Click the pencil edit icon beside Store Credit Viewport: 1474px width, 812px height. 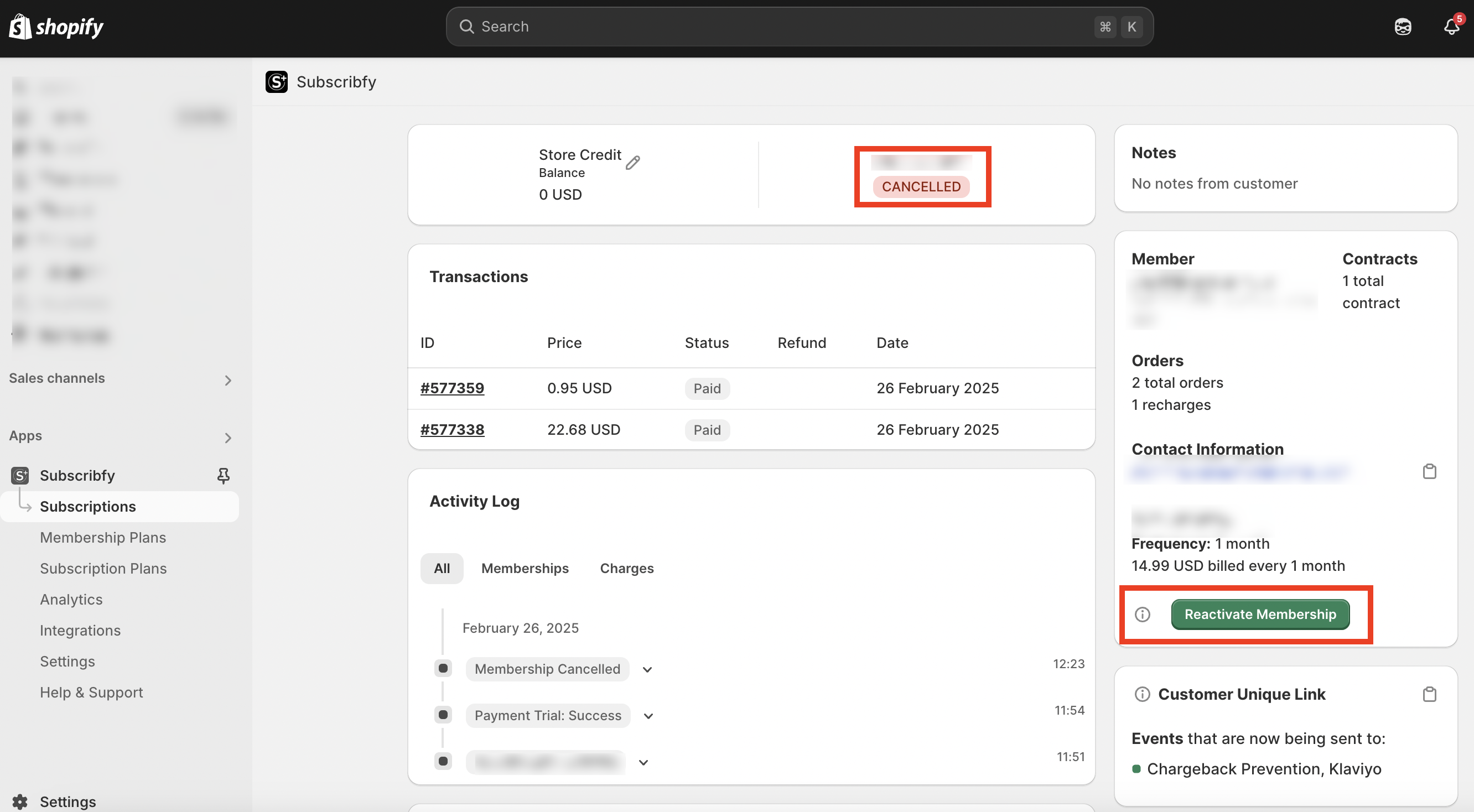coord(632,163)
